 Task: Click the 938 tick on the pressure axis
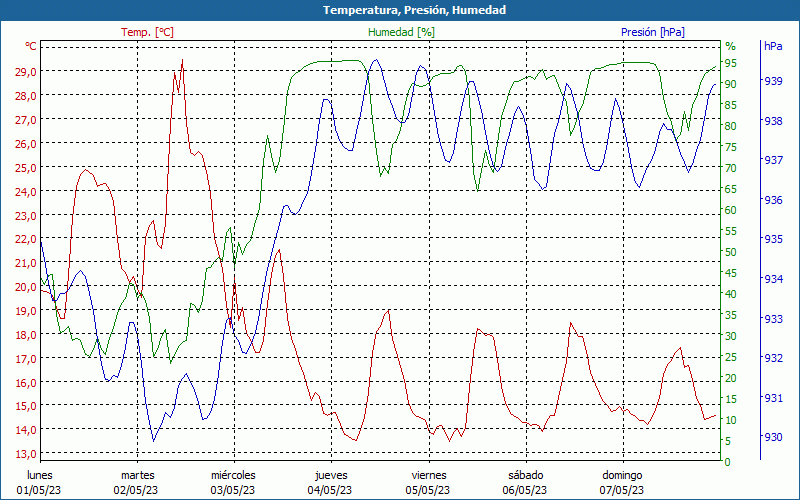click(773, 121)
